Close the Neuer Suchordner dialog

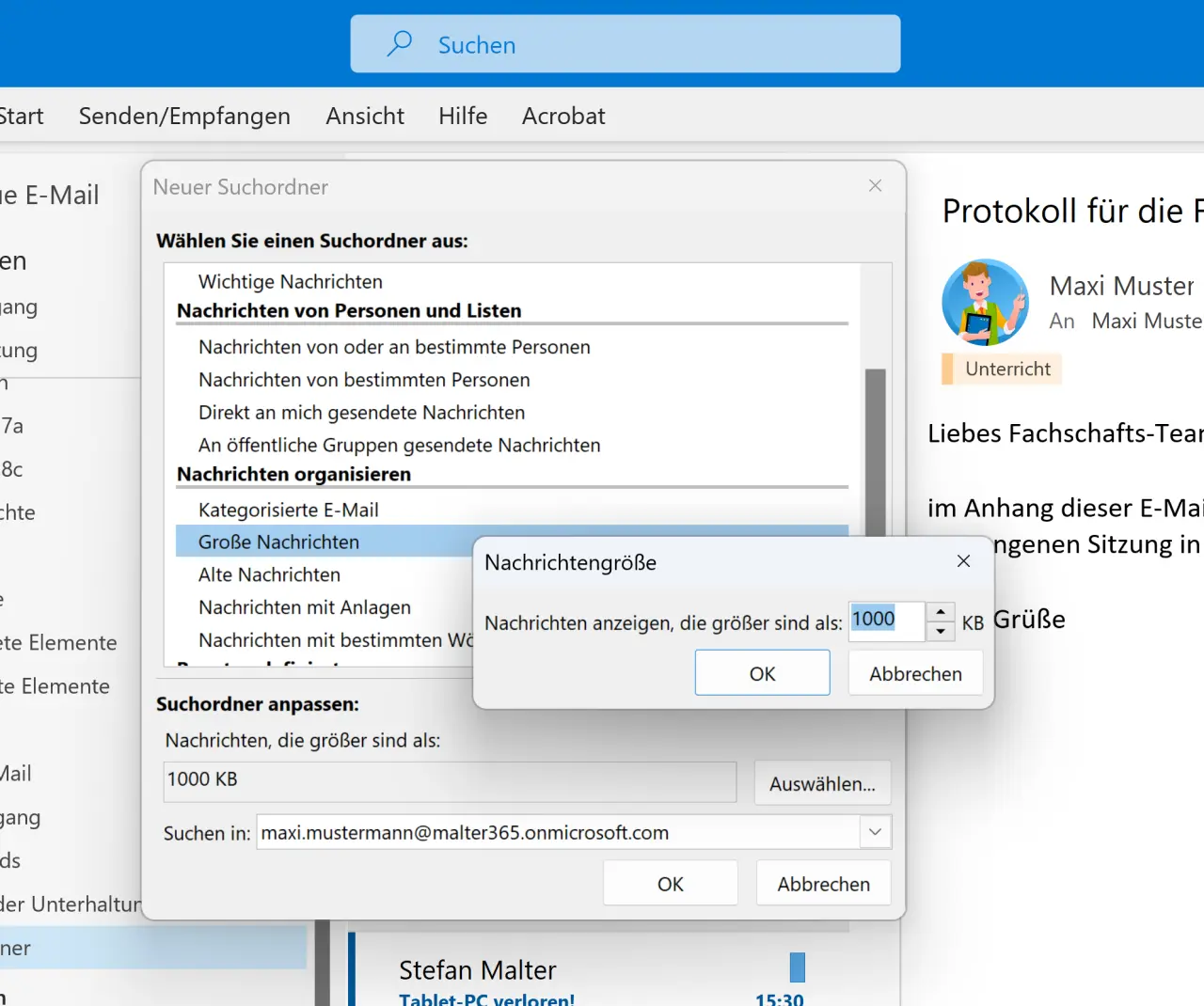[x=875, y=186]
